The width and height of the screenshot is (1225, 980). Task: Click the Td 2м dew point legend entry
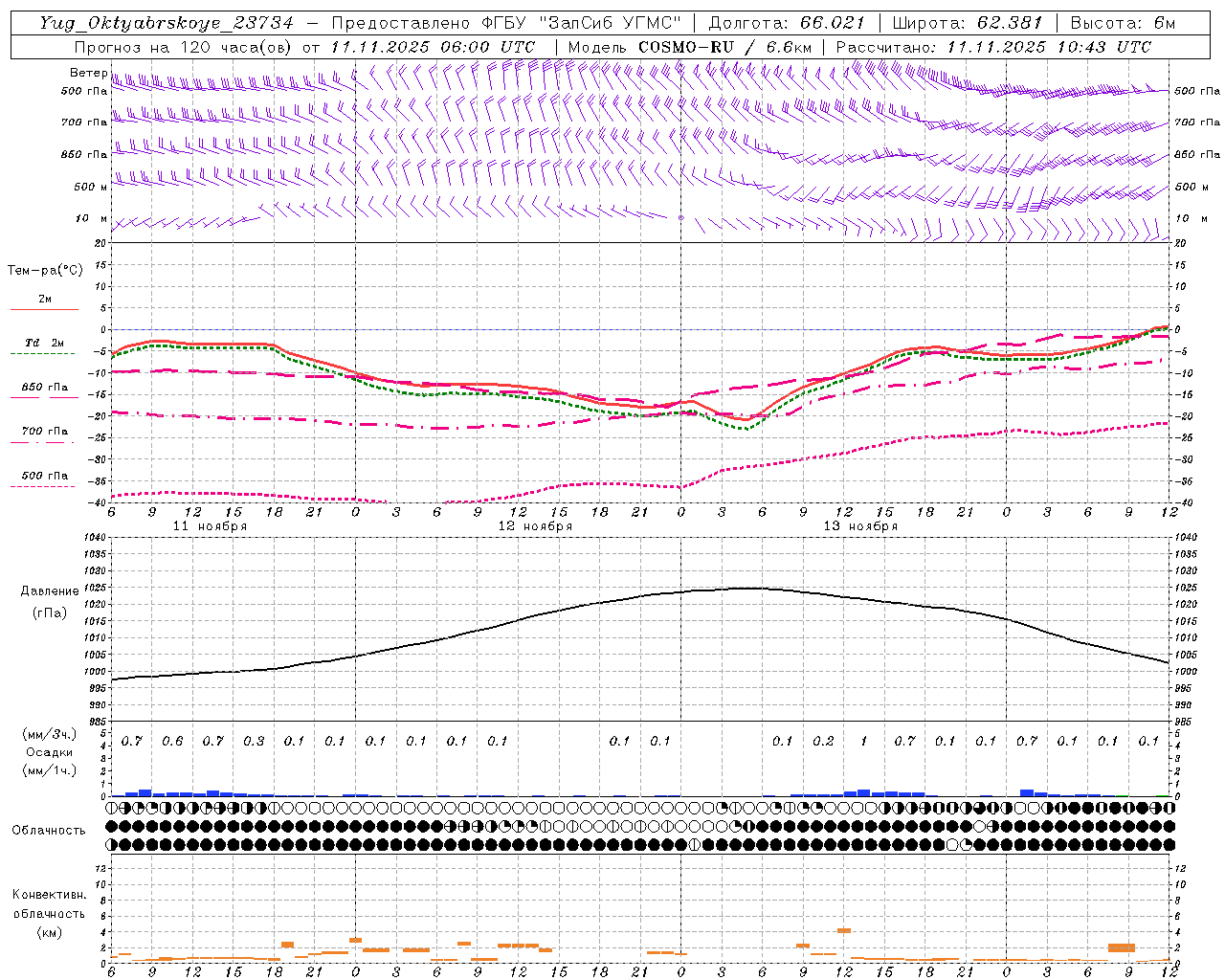(x=45, y=343)
